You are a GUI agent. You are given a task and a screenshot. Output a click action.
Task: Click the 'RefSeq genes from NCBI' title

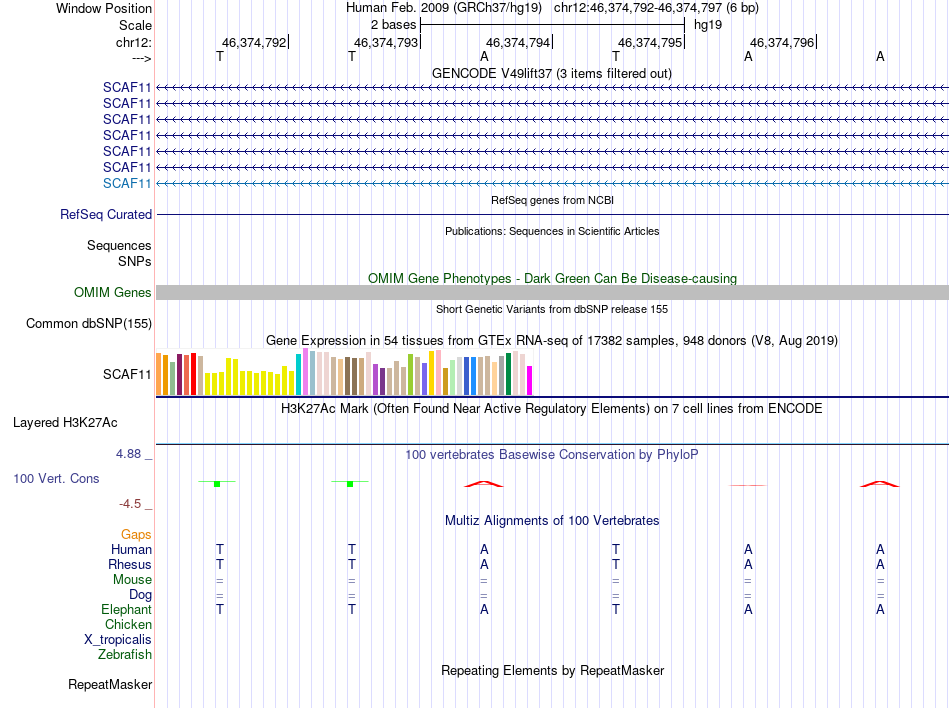(x=552, y=200)
